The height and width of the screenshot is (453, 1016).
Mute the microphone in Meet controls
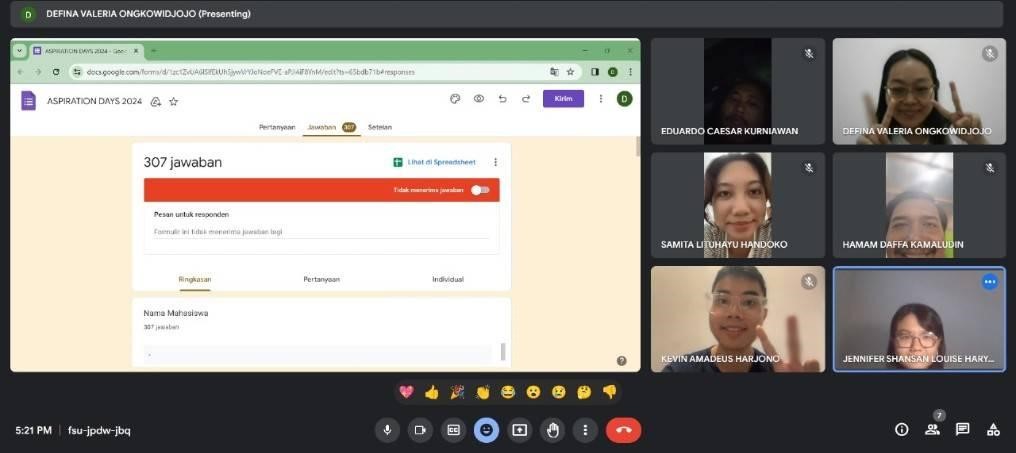coord(387,430)
